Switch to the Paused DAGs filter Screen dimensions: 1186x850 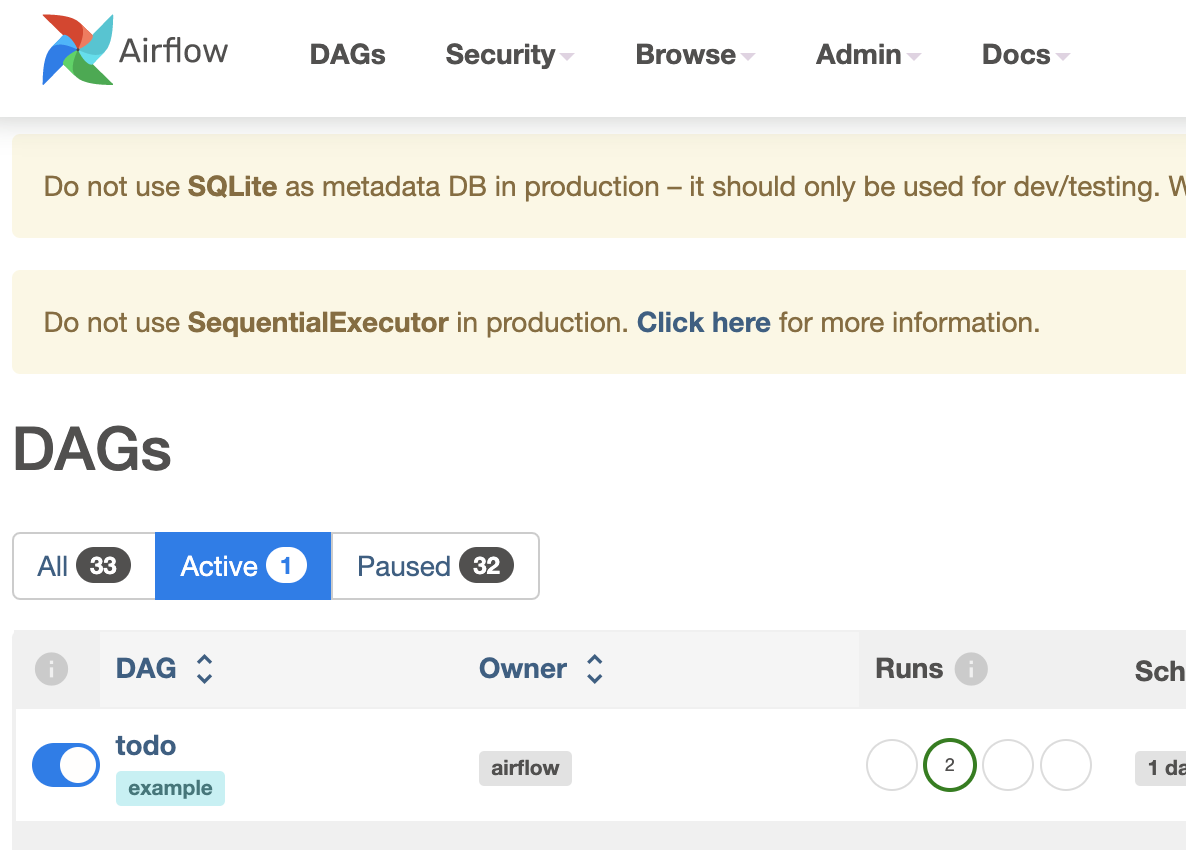click(x=435, y=566)
